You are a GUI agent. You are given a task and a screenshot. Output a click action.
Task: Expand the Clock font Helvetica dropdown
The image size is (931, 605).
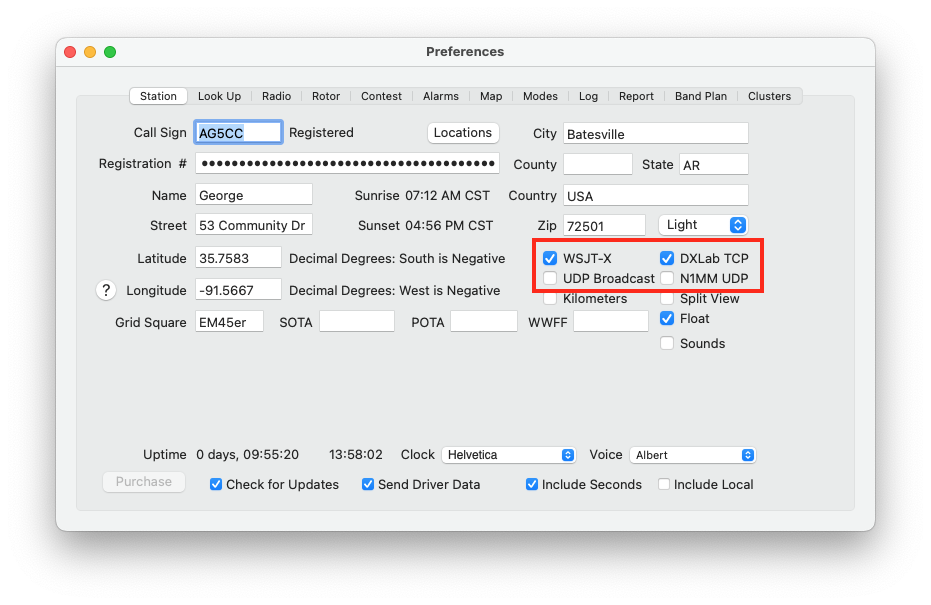(509, 455)
